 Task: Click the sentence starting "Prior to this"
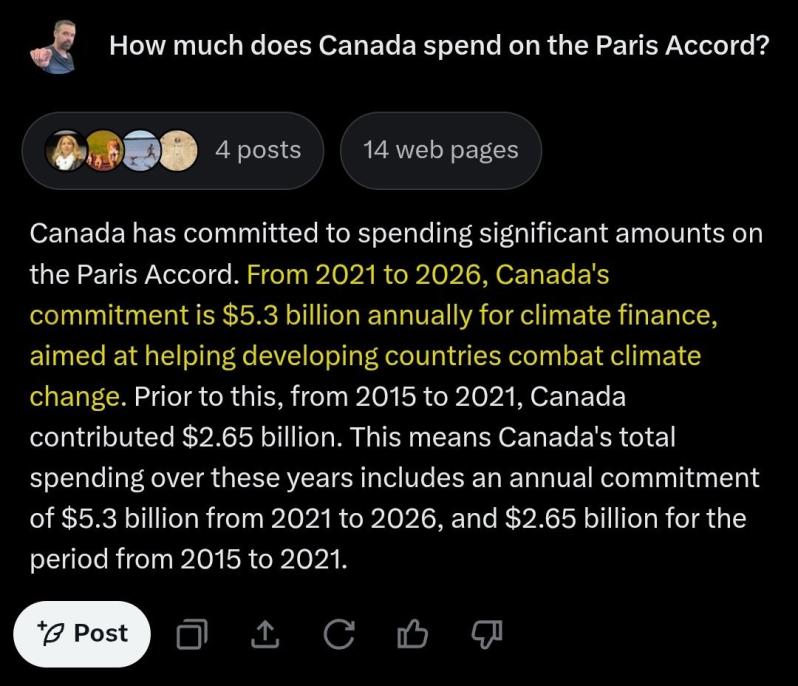380,397
